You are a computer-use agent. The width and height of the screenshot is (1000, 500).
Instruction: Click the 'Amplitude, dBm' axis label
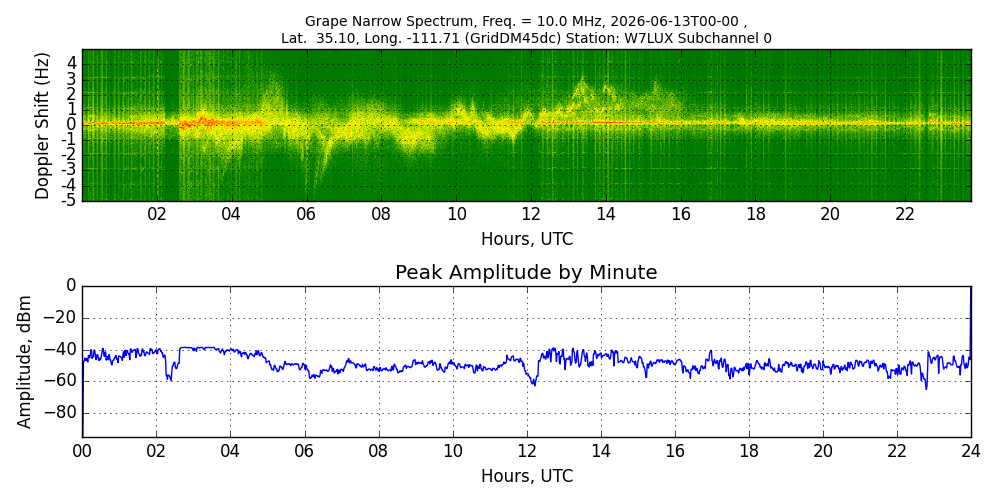click(x=24, y=362)
